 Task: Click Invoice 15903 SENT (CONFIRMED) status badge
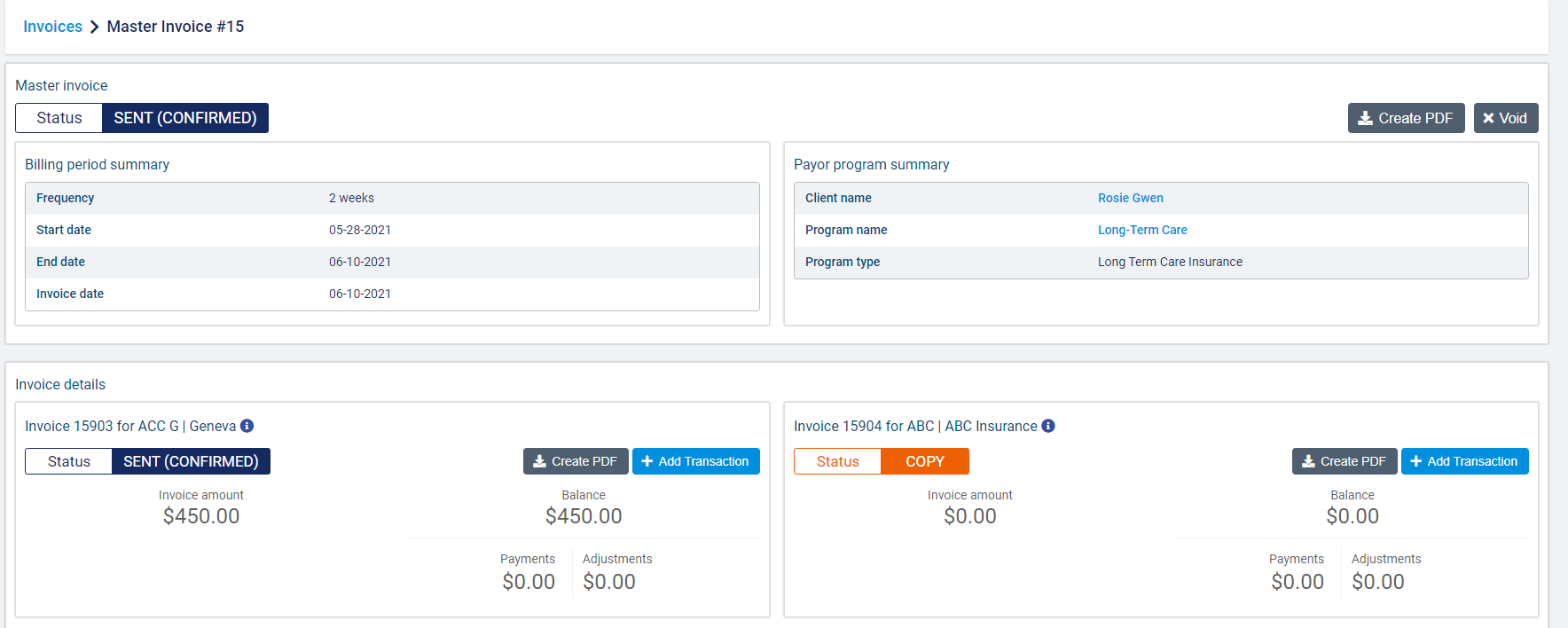(191, 461)
